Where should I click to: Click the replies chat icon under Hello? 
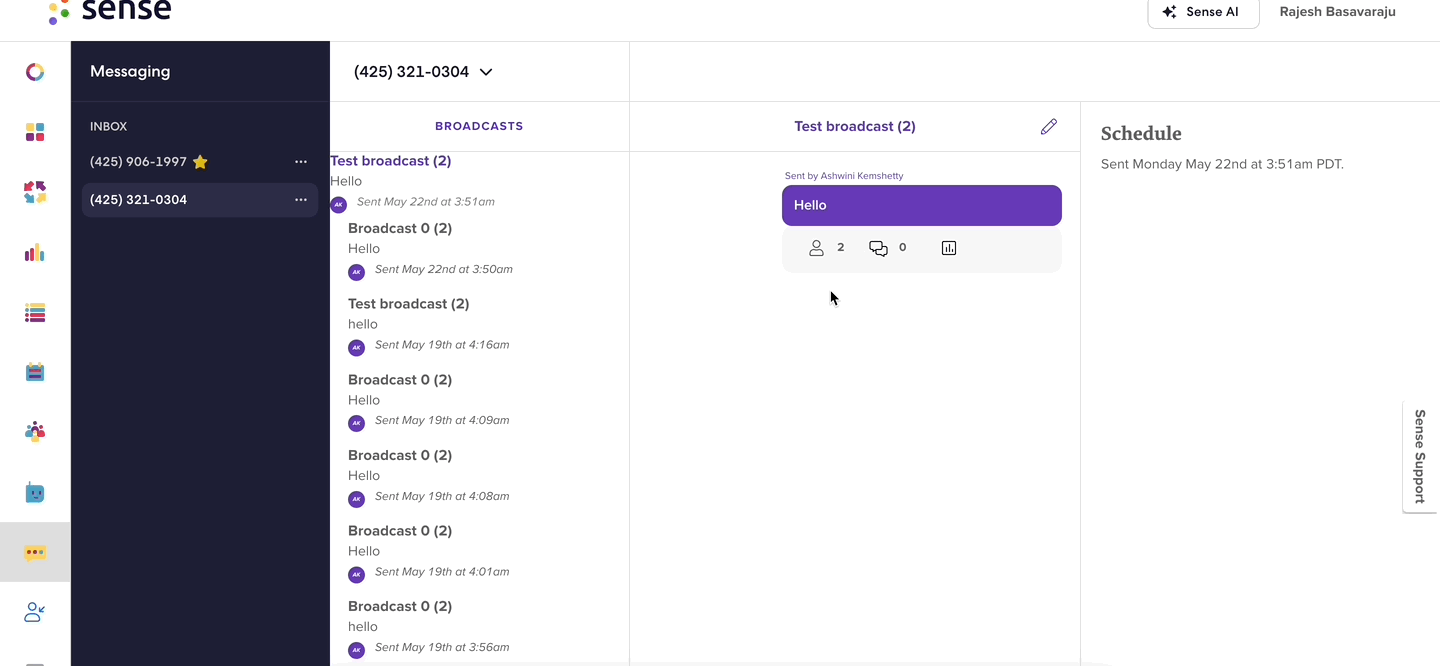point(878,248)
